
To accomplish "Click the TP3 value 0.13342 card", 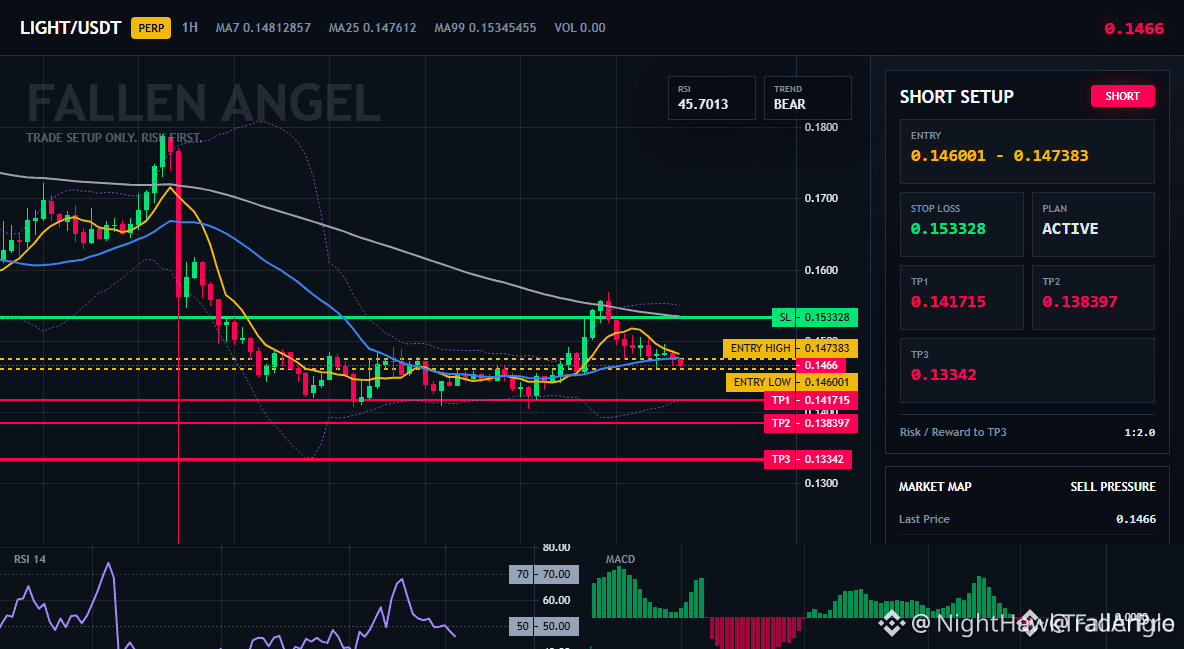I will tap(1027, 370).
